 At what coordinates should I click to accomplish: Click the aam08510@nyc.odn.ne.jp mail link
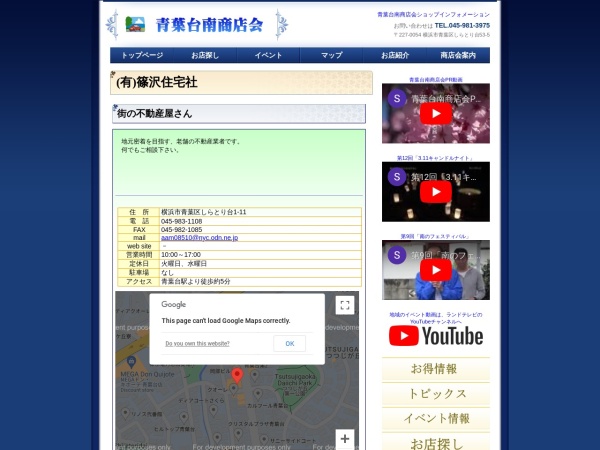(199, 238)
